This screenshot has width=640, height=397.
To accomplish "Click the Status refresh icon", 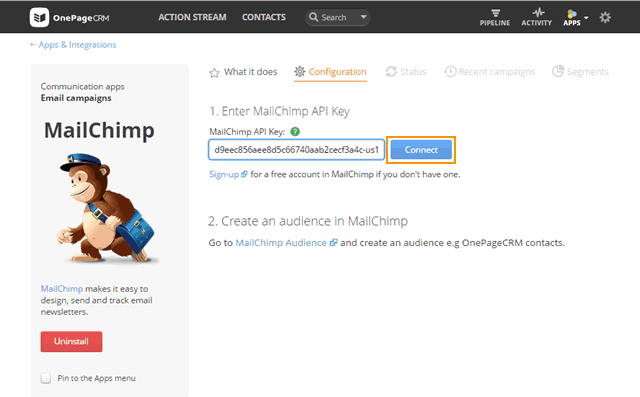I will coord(391,71).
